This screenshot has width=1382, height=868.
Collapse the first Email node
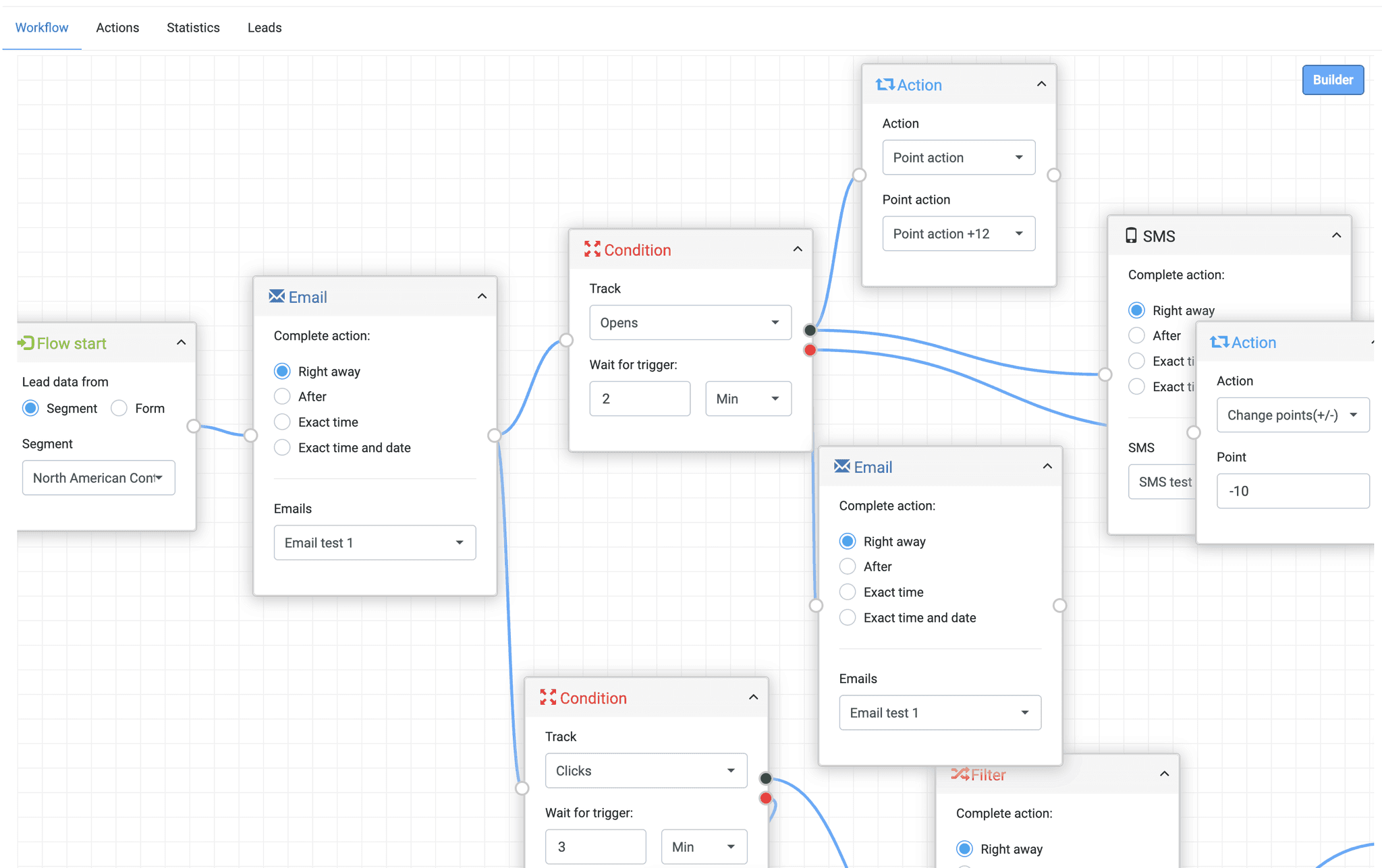pos(482,296)
